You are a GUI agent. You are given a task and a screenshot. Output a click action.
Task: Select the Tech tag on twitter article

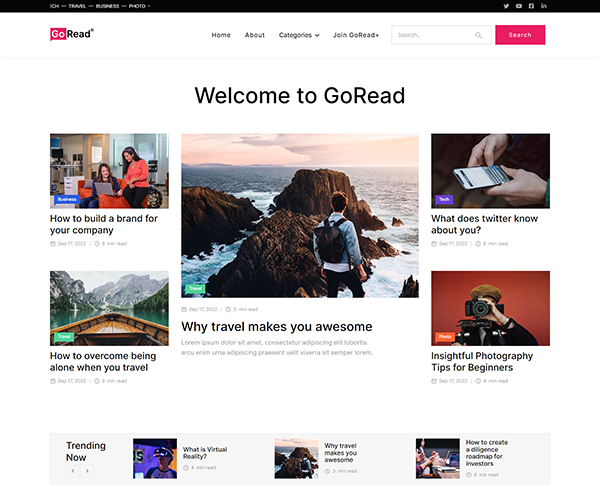pyautogui.click(x=444, y=199)
